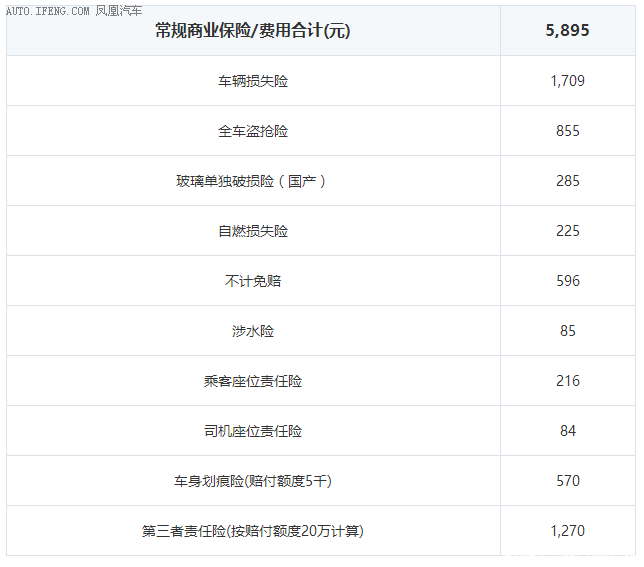The width and height of the screenshot is (644, 567).
Task: Select the 85 wading insurance value
Action: 567,331
